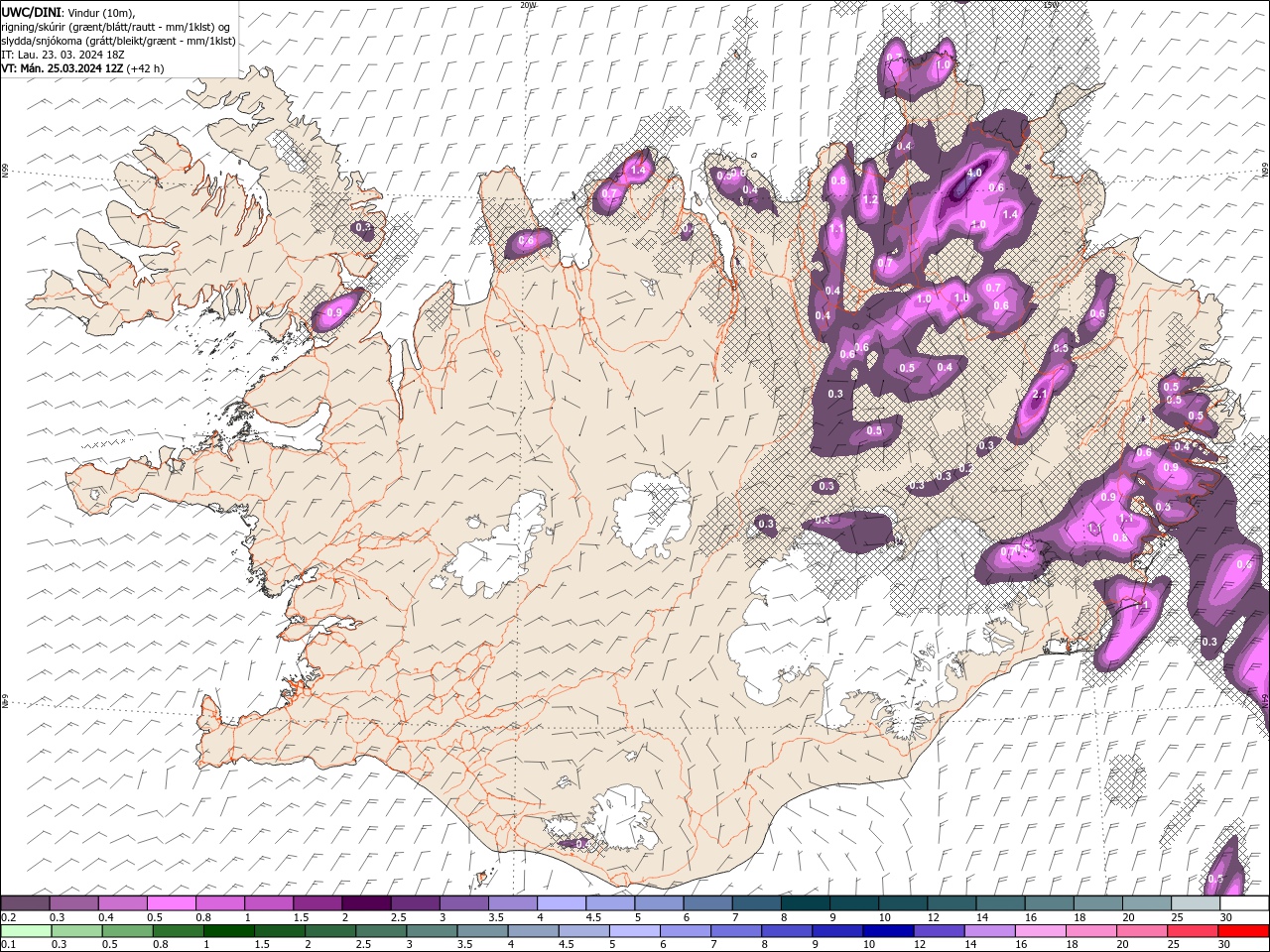Click the '(+42 h)' forecast offset text

(146, 68)
